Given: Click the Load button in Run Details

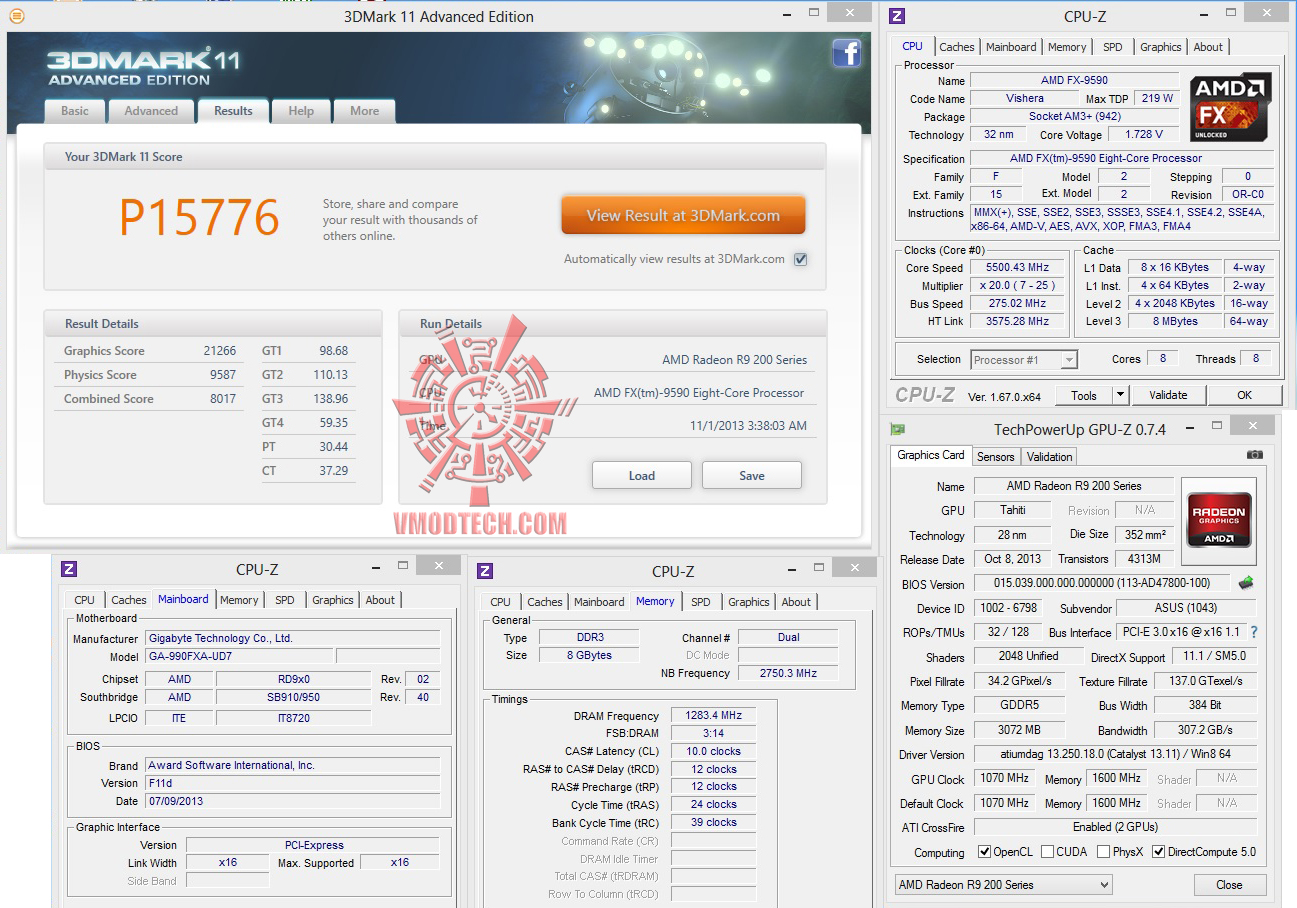Looking at the screenshot, I should coord(642,476).
